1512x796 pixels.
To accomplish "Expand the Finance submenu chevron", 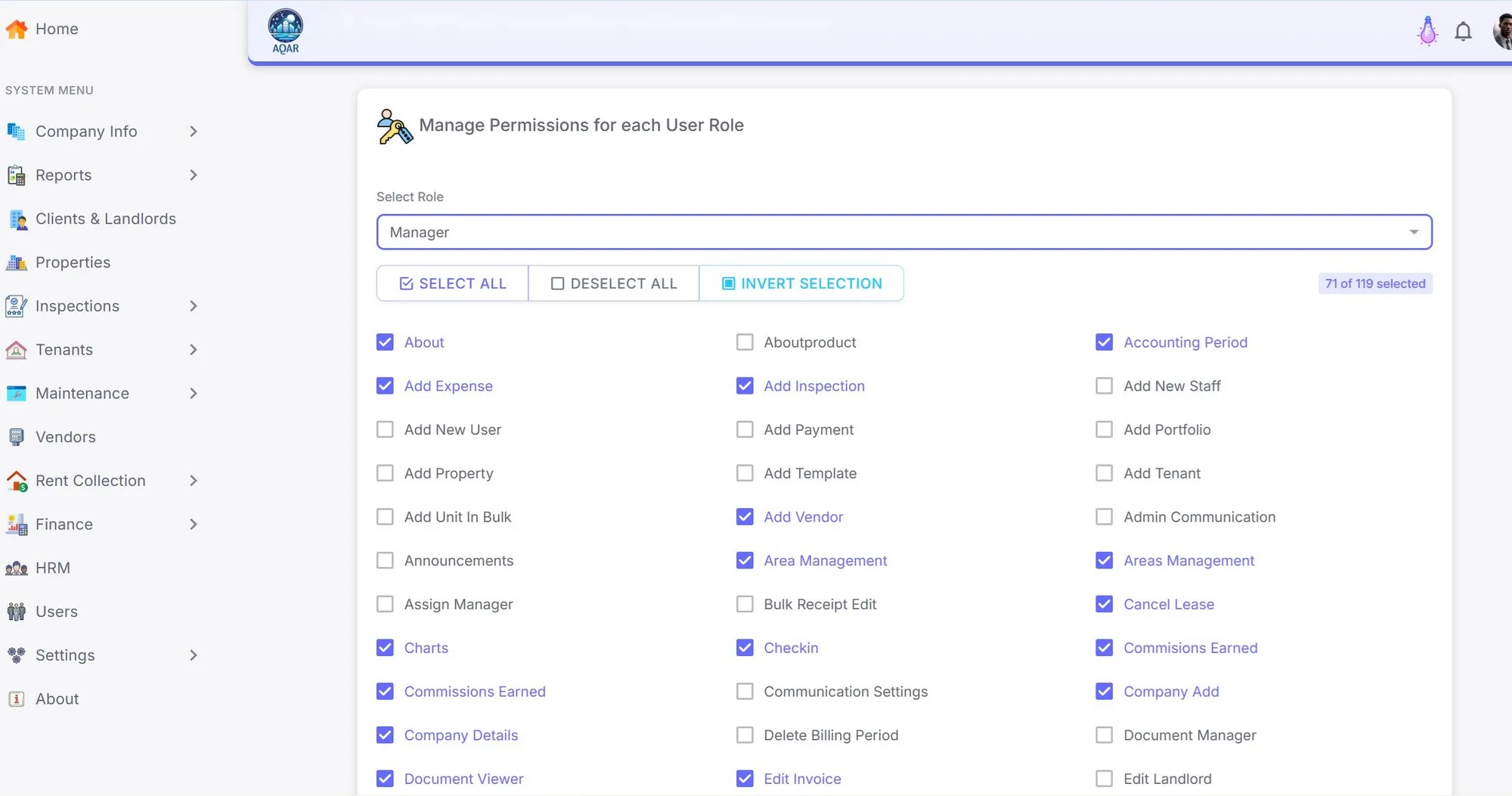I will coord(194,525).
